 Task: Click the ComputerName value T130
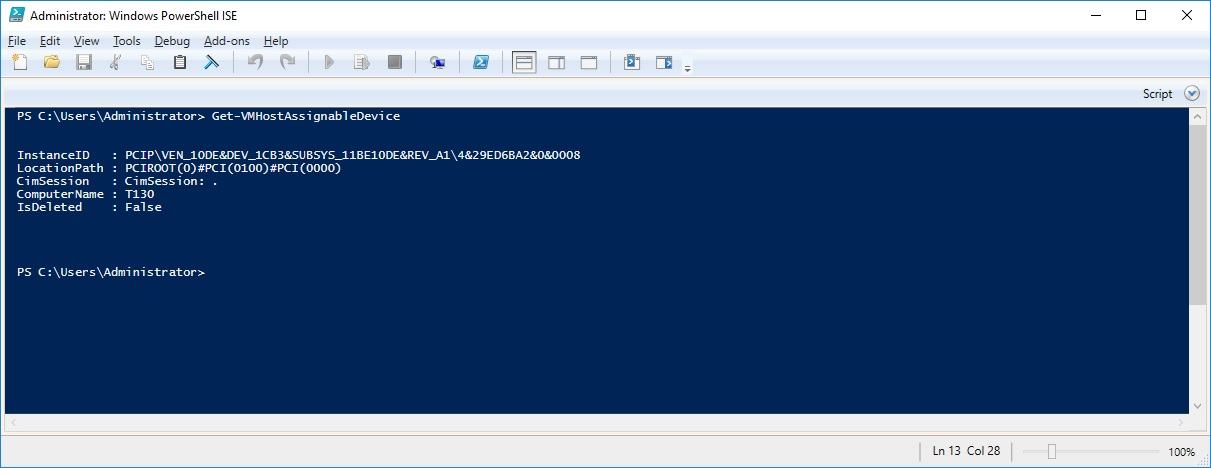[140, 194]
